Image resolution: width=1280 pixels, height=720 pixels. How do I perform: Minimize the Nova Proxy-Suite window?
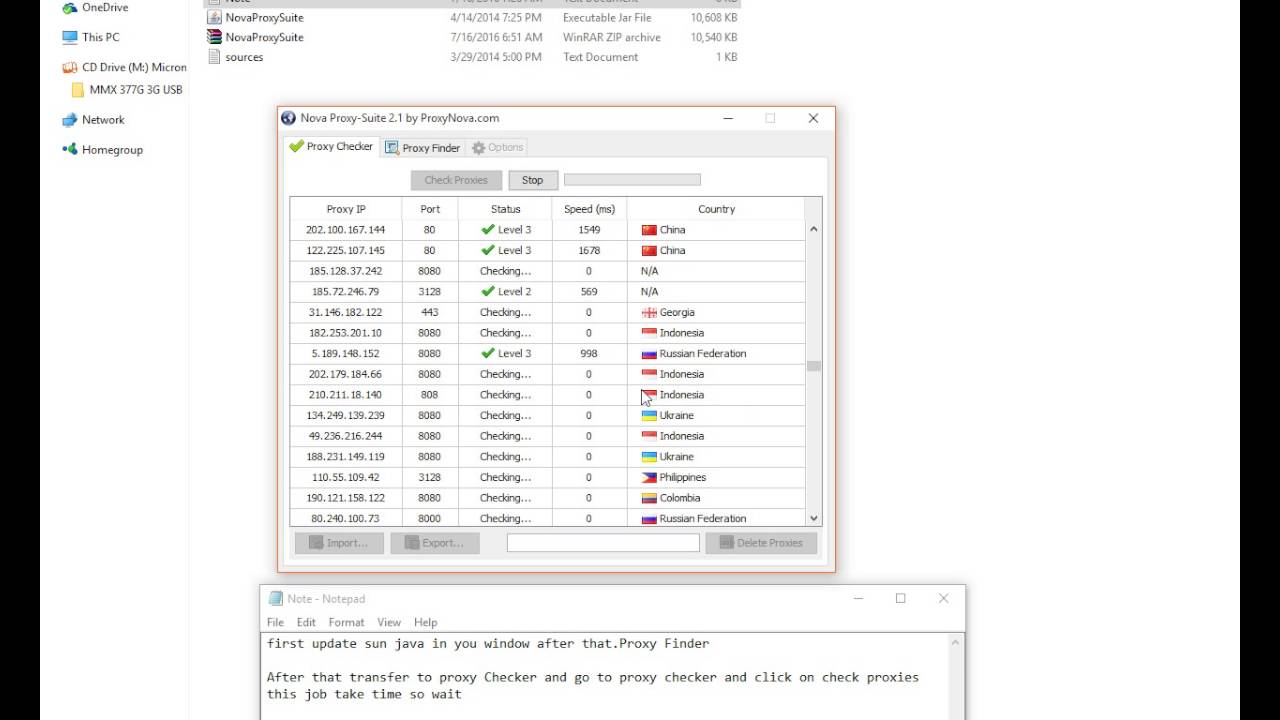(x=727, y=118)
